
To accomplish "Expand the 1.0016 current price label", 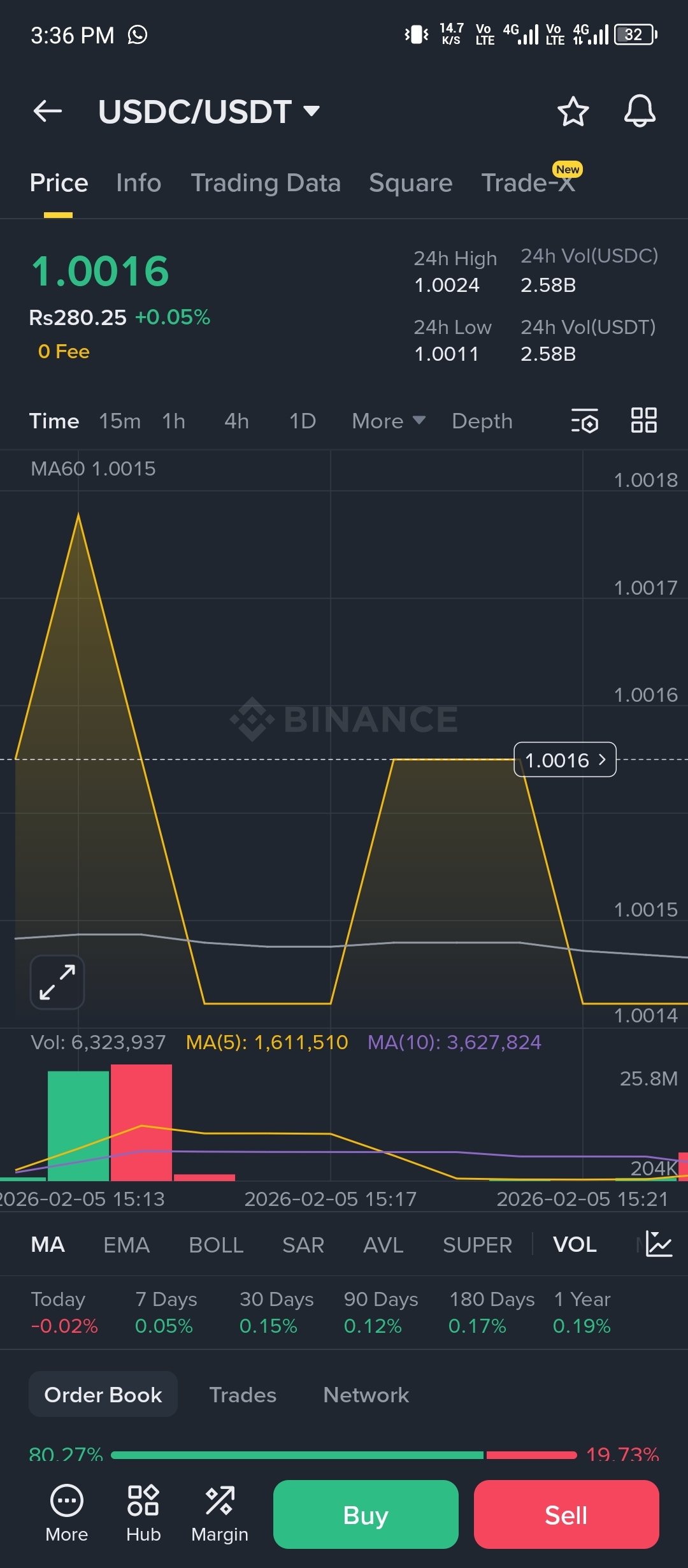I will click(565, 760).
